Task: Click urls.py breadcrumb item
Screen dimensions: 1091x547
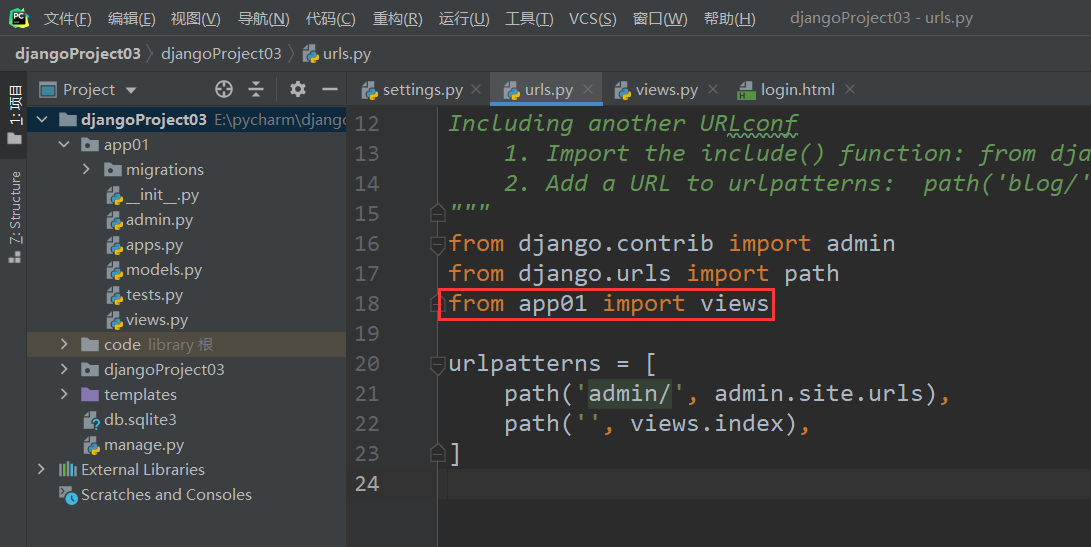Action: [x=337, y=54]
